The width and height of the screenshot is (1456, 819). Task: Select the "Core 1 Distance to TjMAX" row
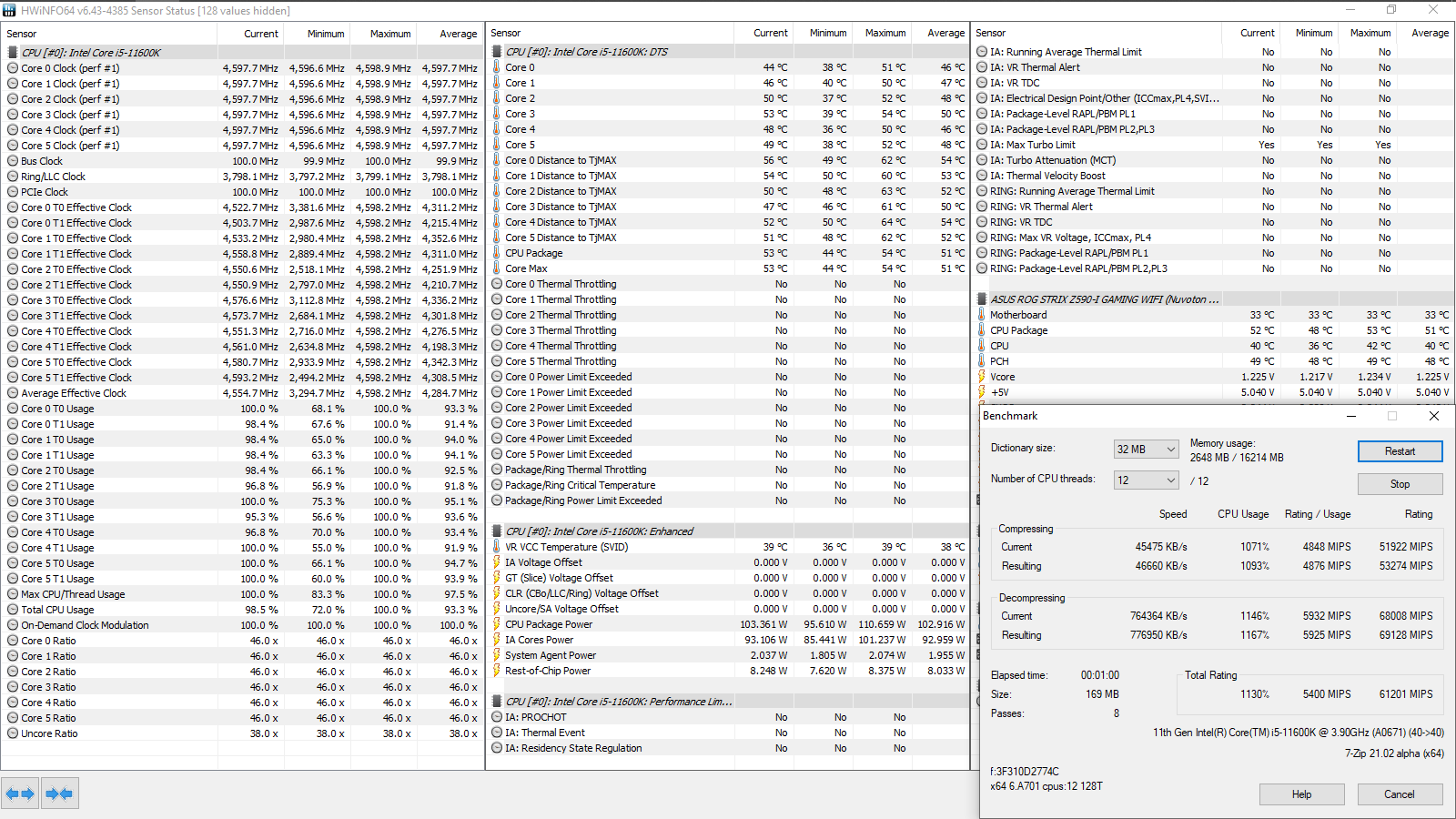coord(728,176)
